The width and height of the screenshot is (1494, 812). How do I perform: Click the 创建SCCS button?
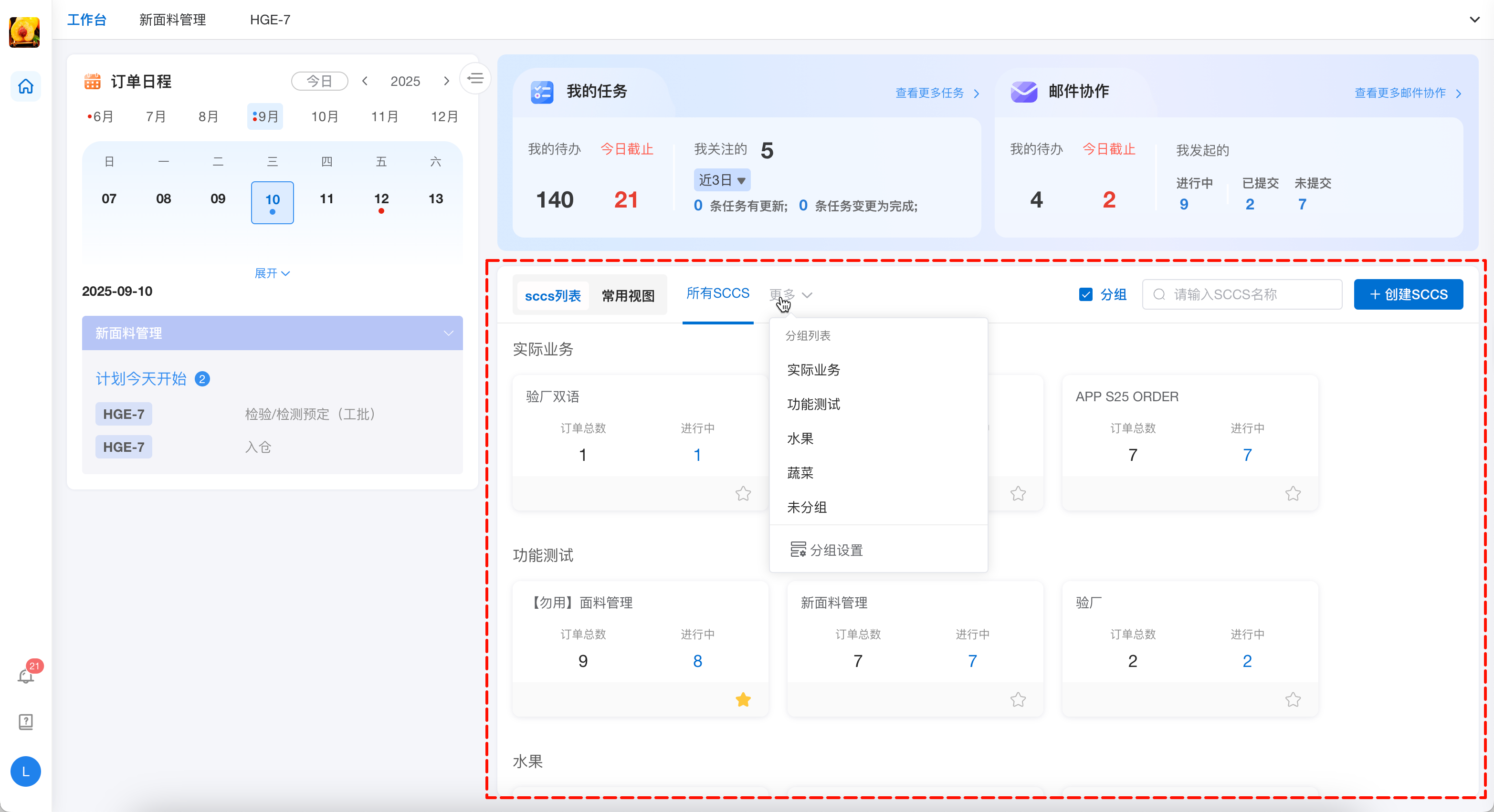click(x=1408, y=294)
